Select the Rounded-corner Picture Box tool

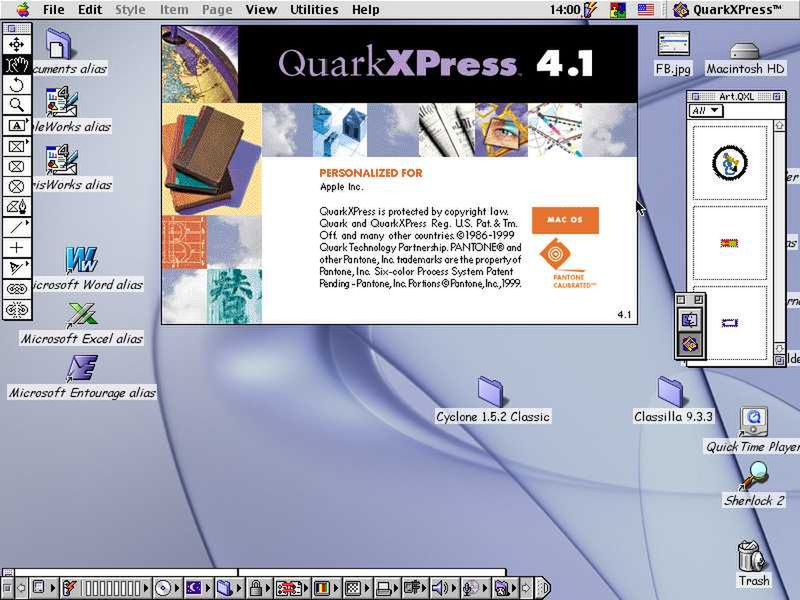[x=16, y=166]
